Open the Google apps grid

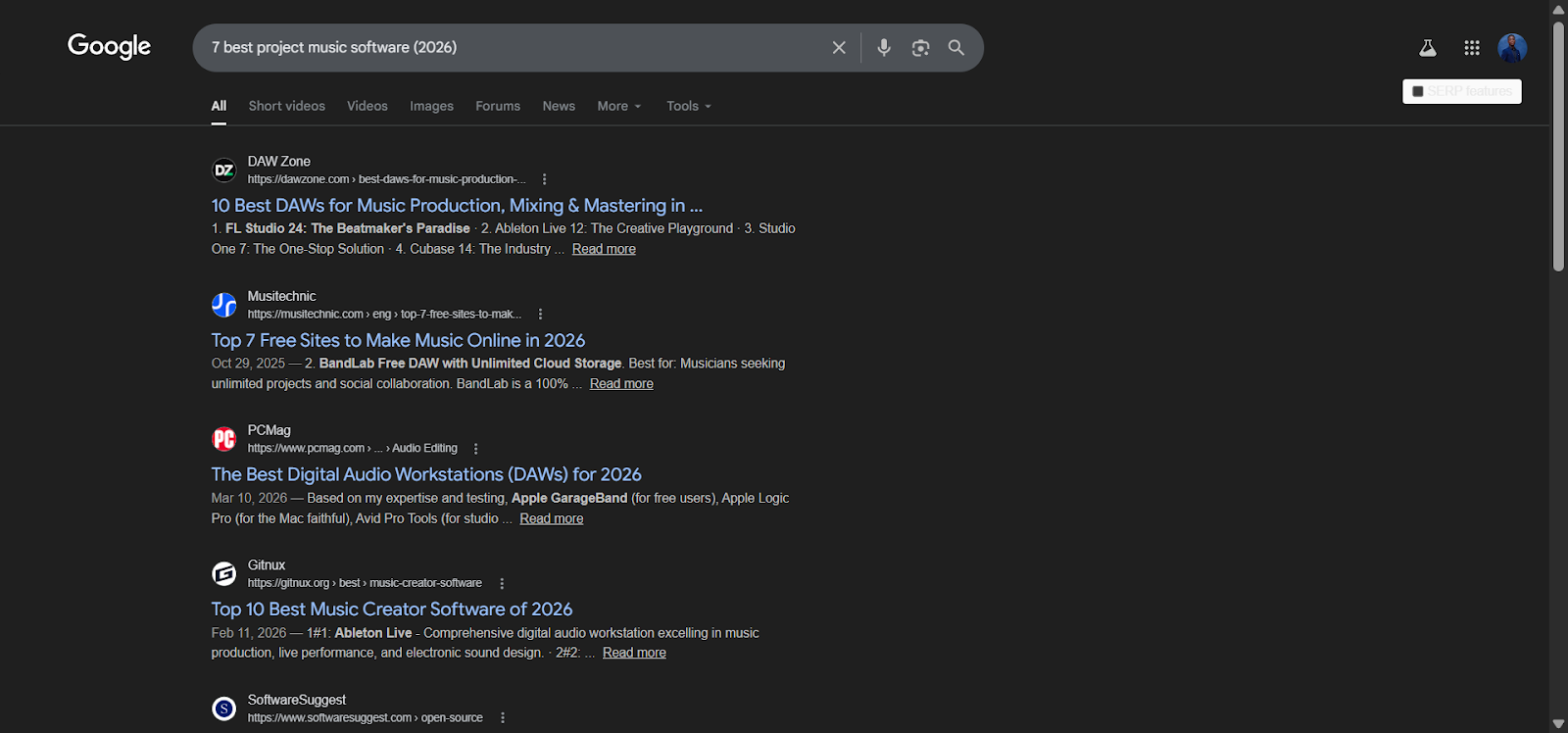(1472, 47)
